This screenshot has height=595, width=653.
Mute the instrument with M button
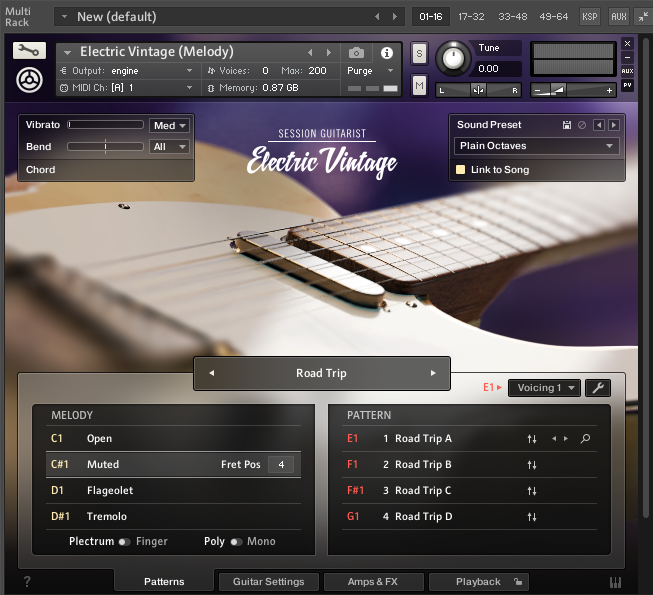(419, 85)
